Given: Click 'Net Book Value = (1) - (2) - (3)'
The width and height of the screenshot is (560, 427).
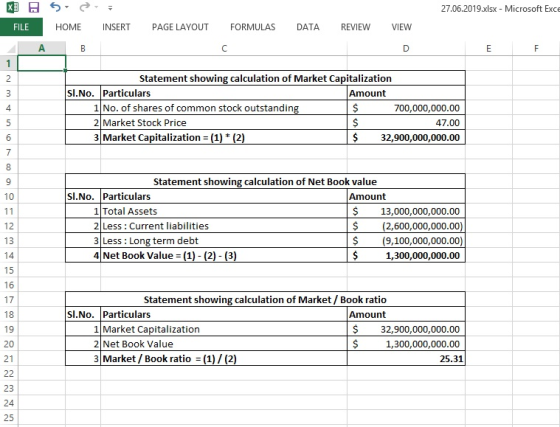Looking at the screenshot, I should pos(224,256).
